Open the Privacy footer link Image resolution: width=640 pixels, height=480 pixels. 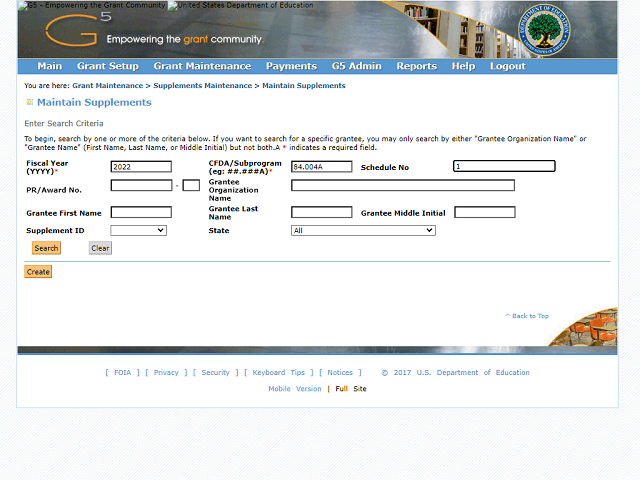(x=166, y=373)
